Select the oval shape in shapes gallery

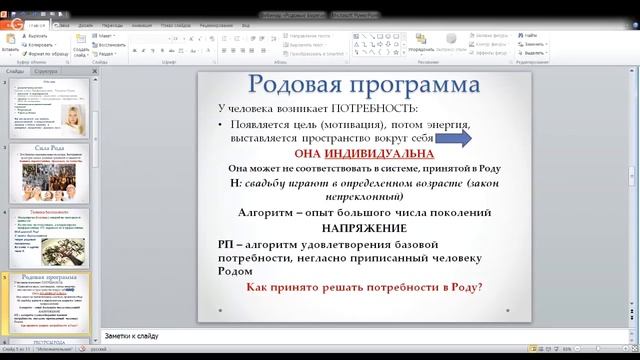tap(388, 36)
